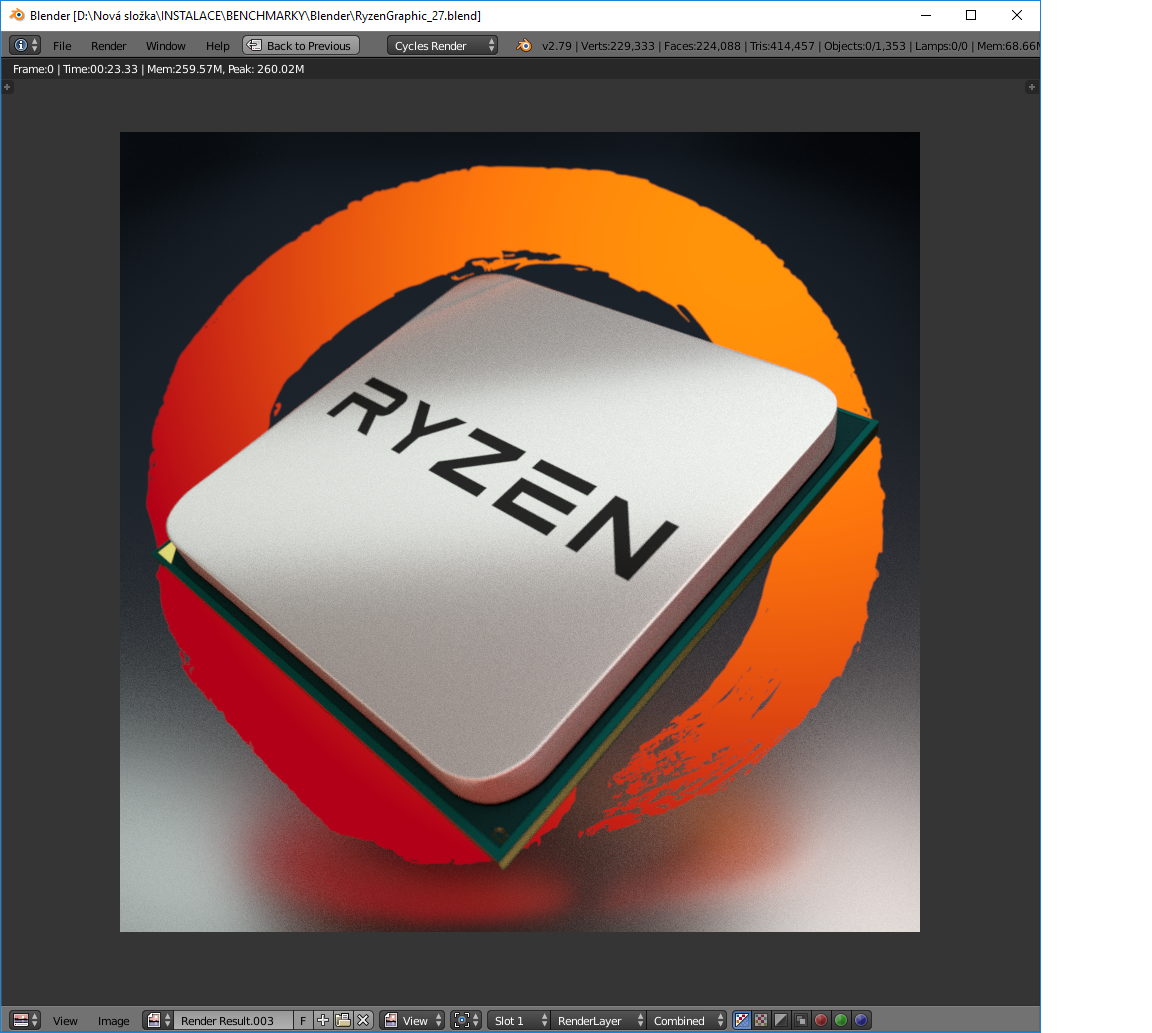The image size is (1152, 1033).
Task: Open the Cycles Render engine dropdown
Action: pos(442,45)
